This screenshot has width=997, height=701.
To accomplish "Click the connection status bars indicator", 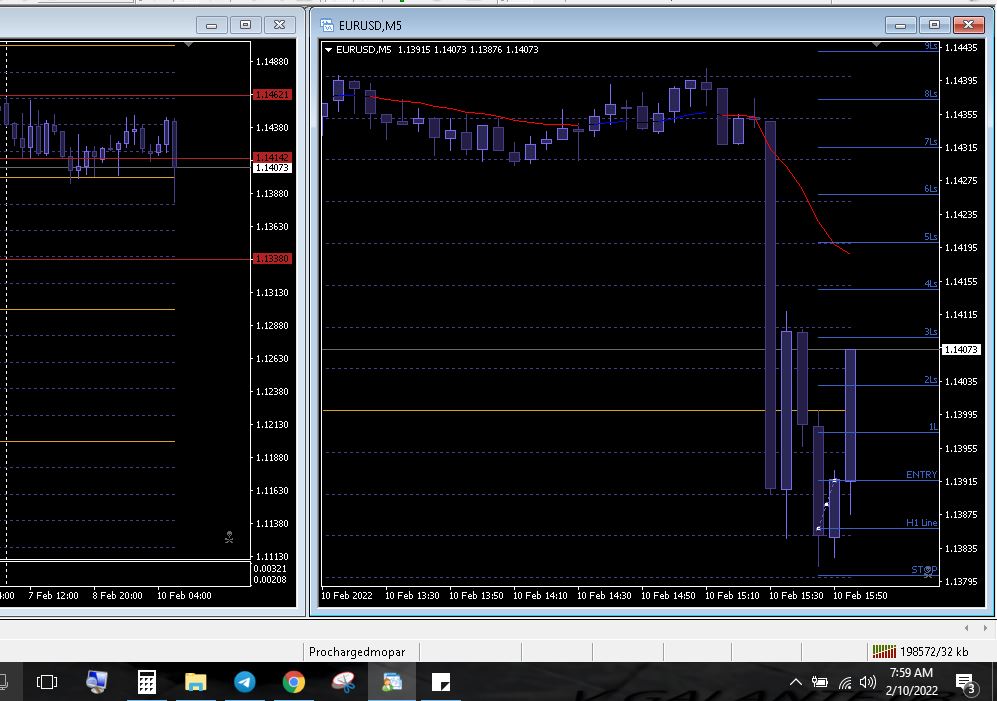I will click(x=884, y=651).
